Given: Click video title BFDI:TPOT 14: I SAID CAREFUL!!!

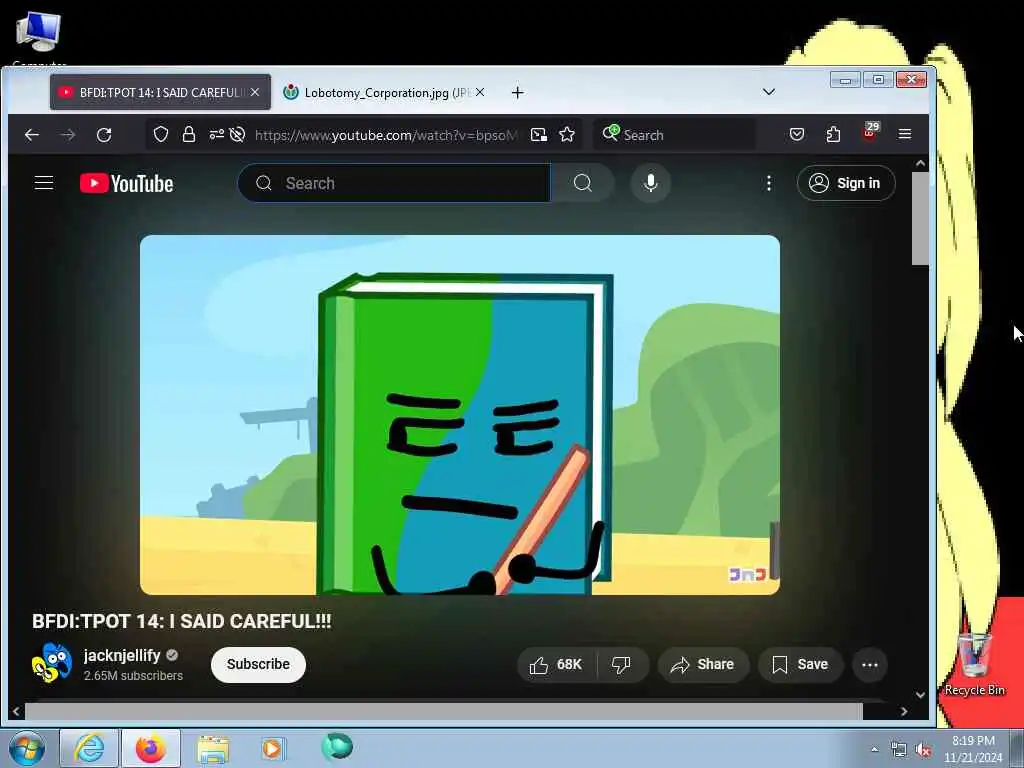Looking at the screenshot, I should pyautogui.click(x=182, y=621).
